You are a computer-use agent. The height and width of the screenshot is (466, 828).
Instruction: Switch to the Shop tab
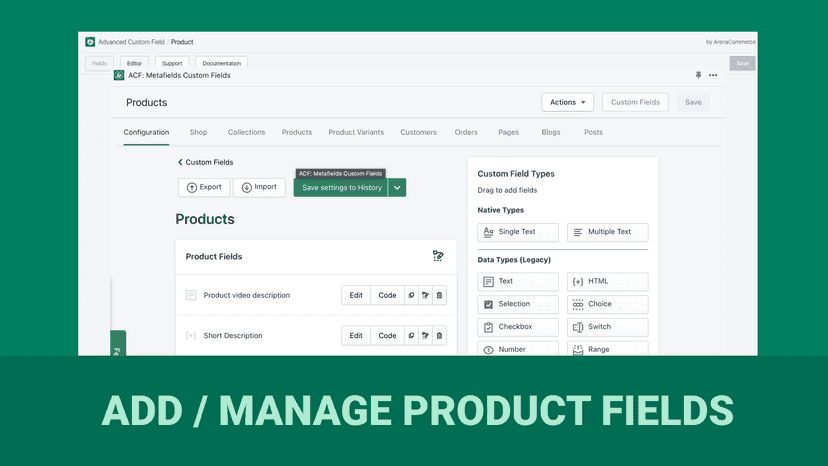[199, 132]
